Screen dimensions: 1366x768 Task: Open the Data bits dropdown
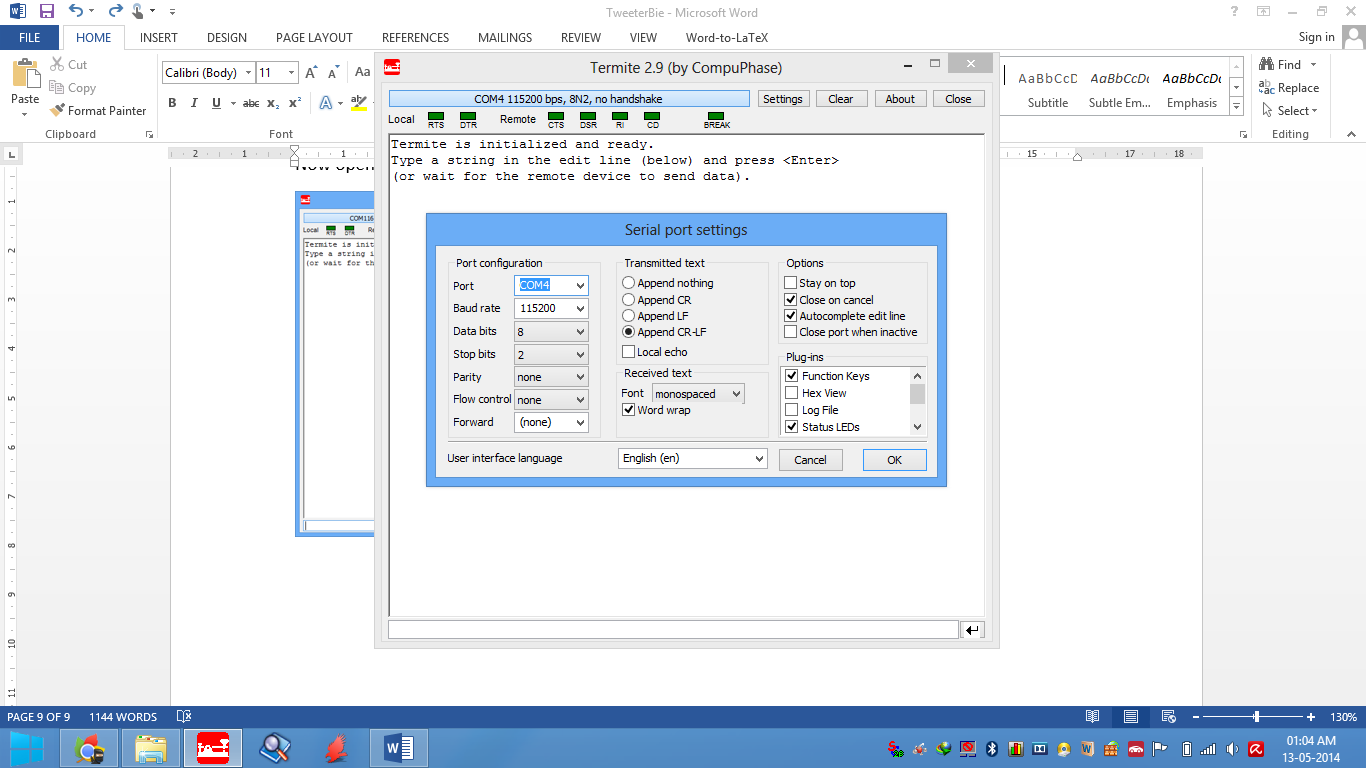pyautogui.click(x=551, y=331)
